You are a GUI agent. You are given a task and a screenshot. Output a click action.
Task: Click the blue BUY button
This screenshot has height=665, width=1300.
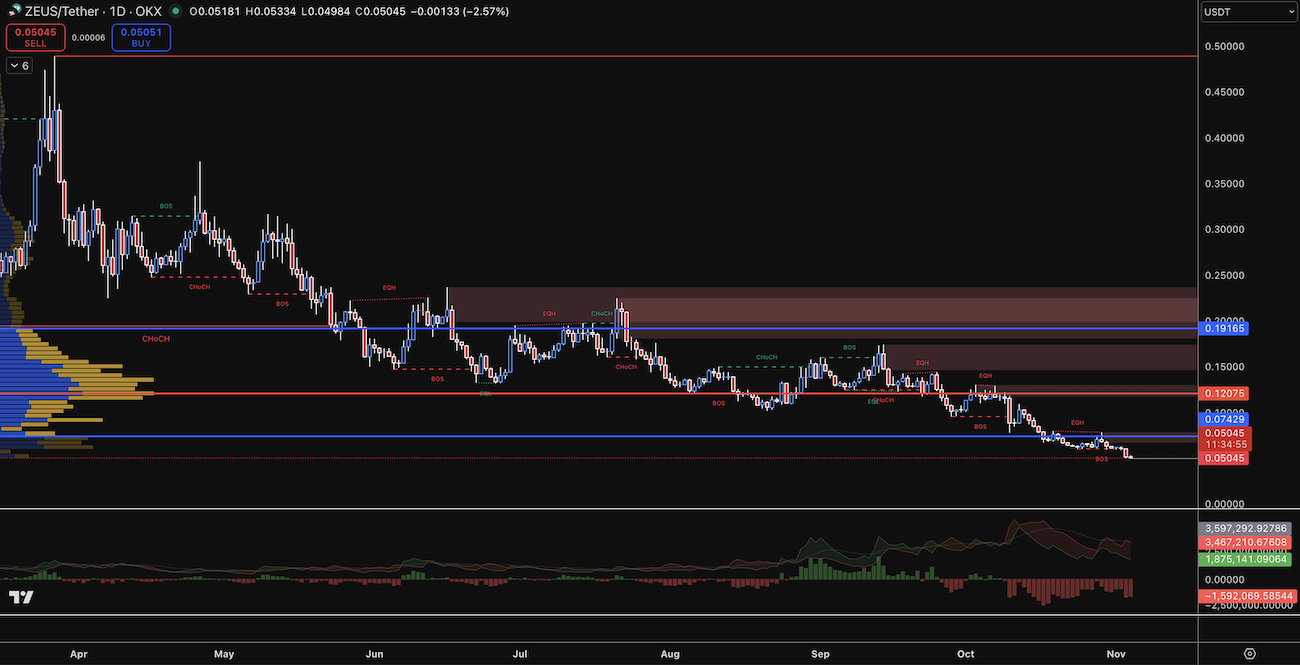pos(141,38)
